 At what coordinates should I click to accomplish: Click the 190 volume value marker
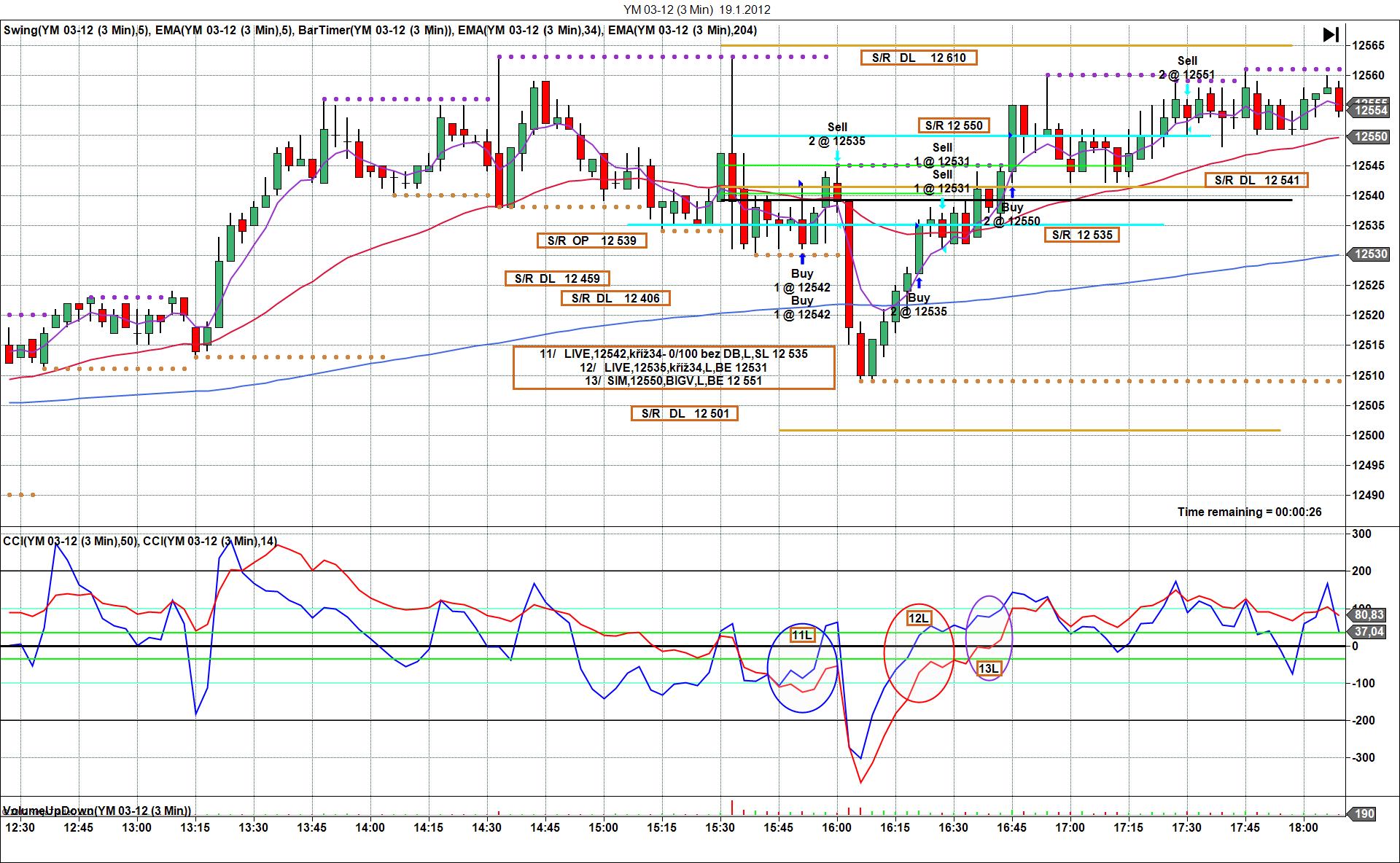1364,814
